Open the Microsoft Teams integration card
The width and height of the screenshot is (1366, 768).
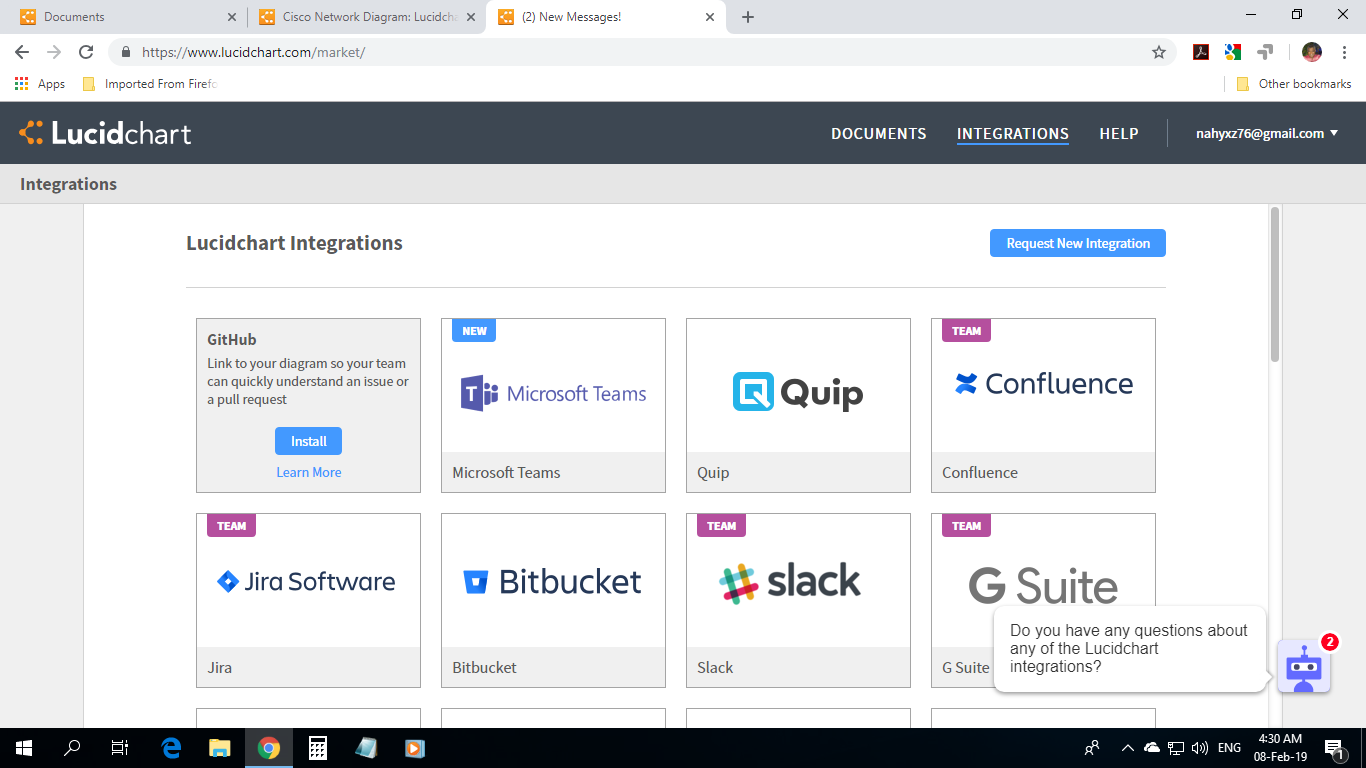pyautogui.click(x=553, y=405)
